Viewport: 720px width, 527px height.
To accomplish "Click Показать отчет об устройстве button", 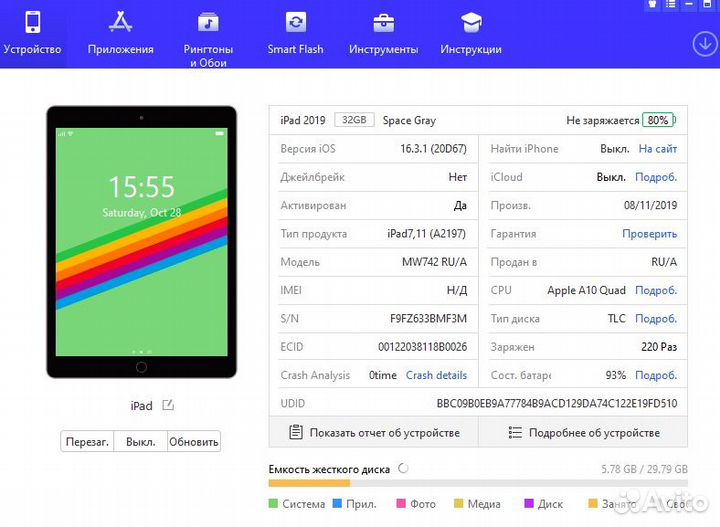I will pyautogui.click(x=374, y=432).
